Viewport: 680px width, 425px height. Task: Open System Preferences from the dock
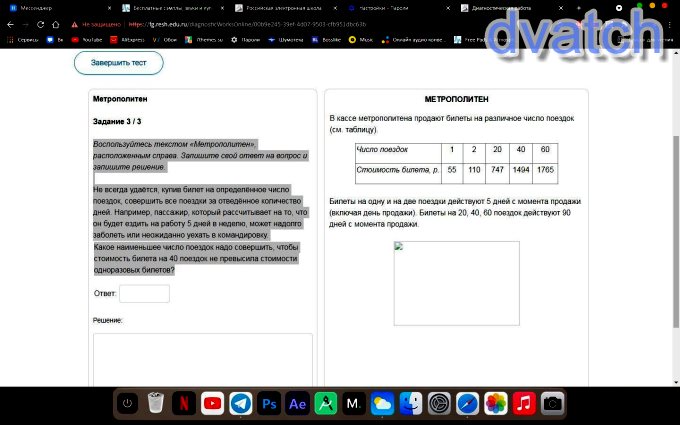tap(439, 403)
